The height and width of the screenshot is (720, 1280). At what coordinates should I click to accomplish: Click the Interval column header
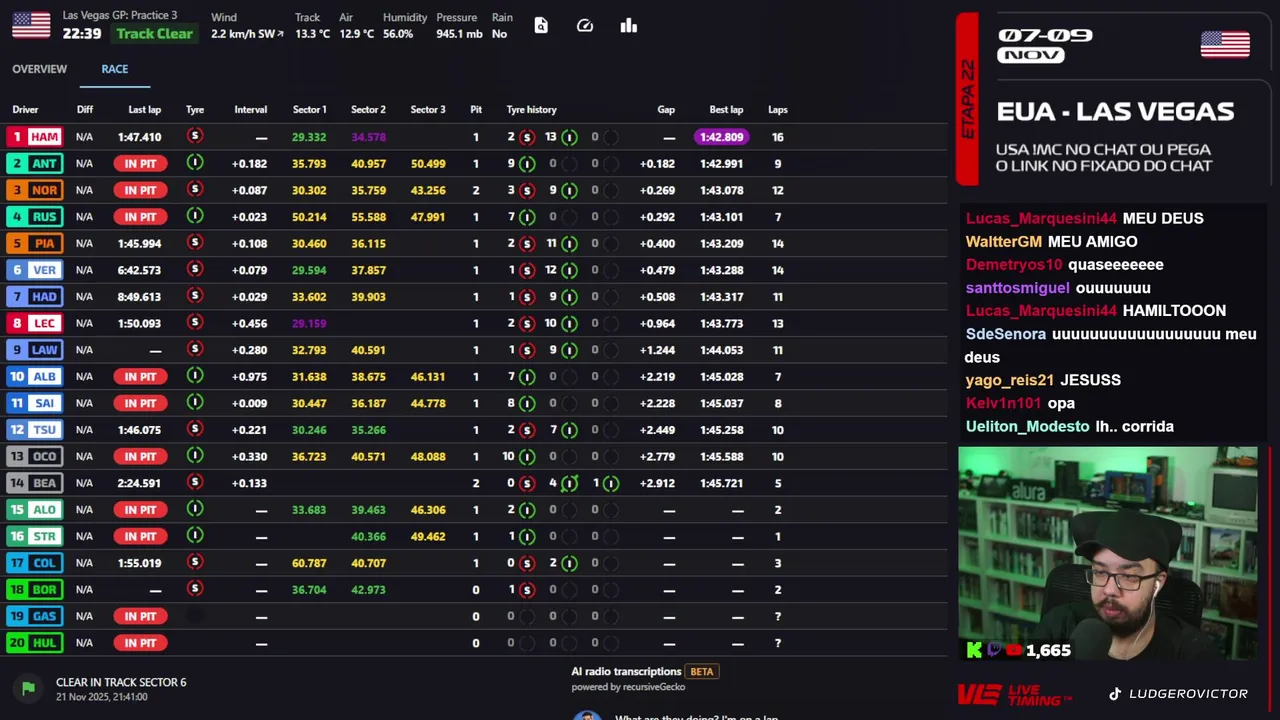250,110
